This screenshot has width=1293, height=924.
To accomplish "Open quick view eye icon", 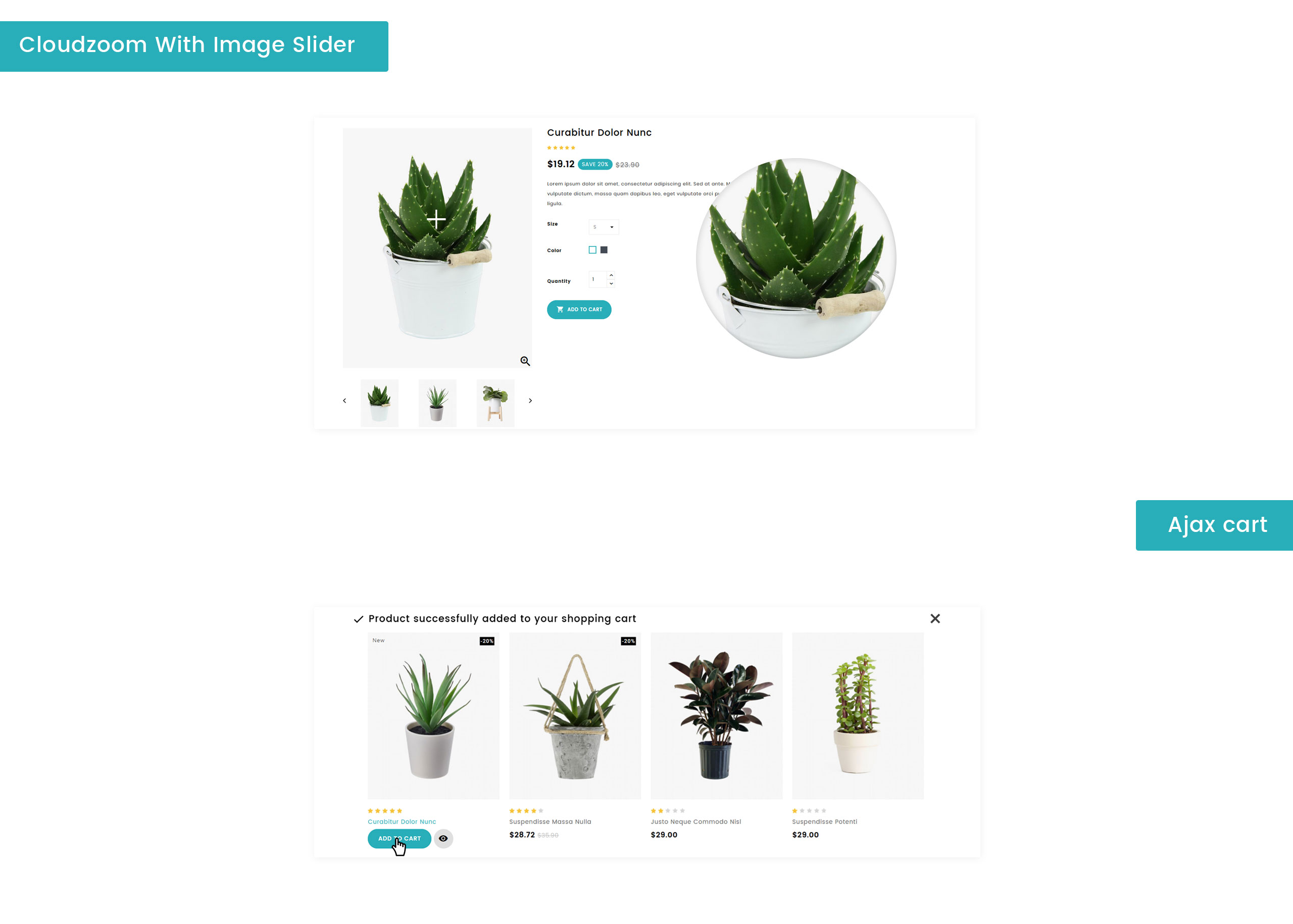I will tap(443, 838).
